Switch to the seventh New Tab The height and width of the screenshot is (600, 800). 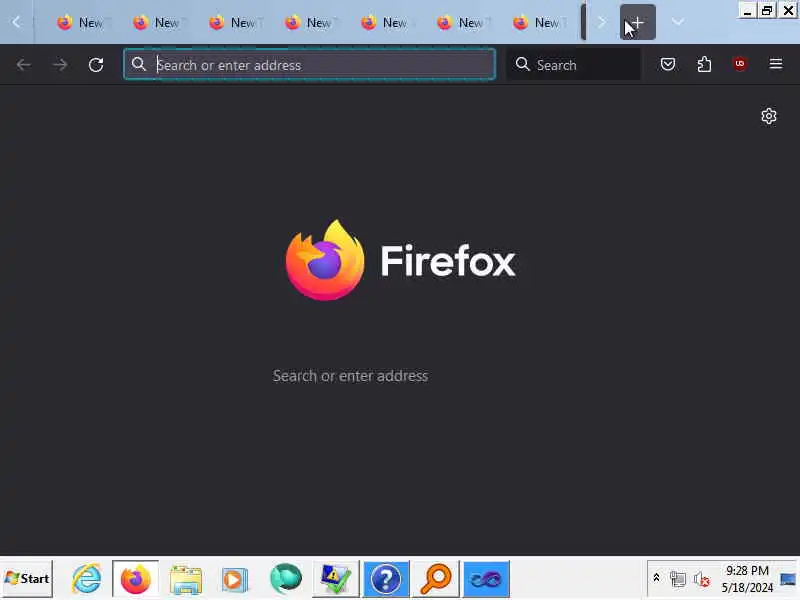537,23
